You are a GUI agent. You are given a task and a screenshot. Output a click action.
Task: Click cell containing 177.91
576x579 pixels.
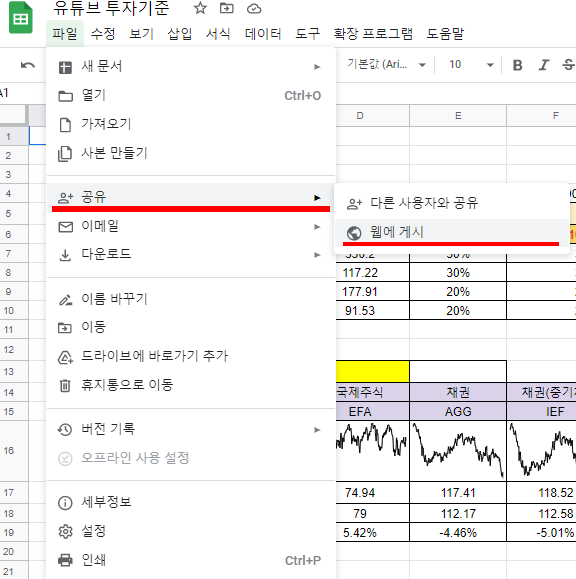373,292
